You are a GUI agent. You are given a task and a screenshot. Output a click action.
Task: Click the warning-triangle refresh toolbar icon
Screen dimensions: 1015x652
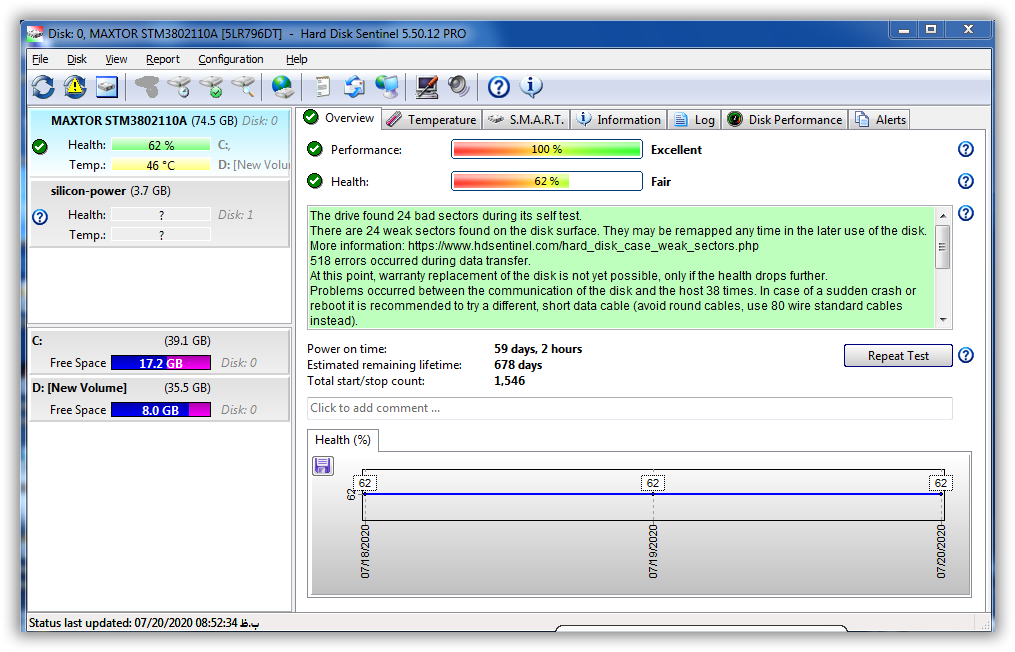click(x=75, y=87)
